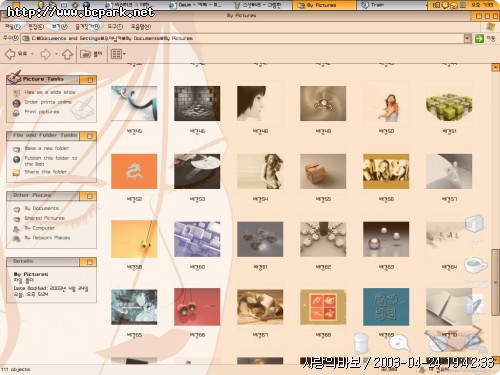Click the system tray clock
The width and height of the screenshot is (500, 375).
482,5
